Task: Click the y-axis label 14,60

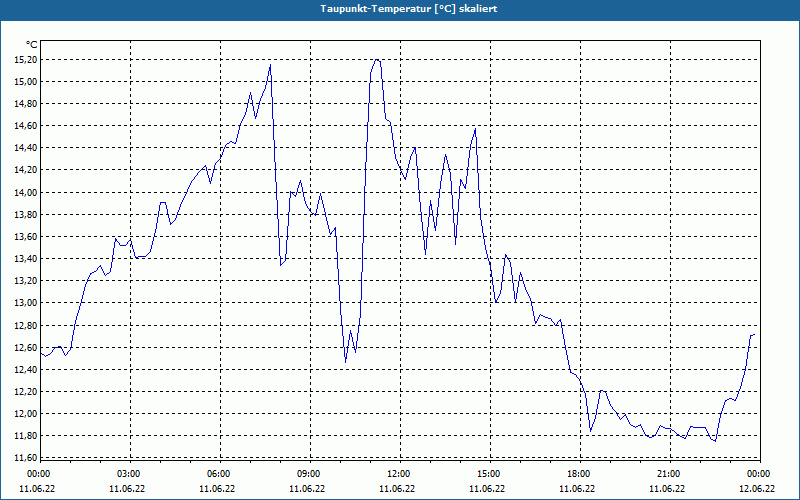Action: click(x=26, y=126)
